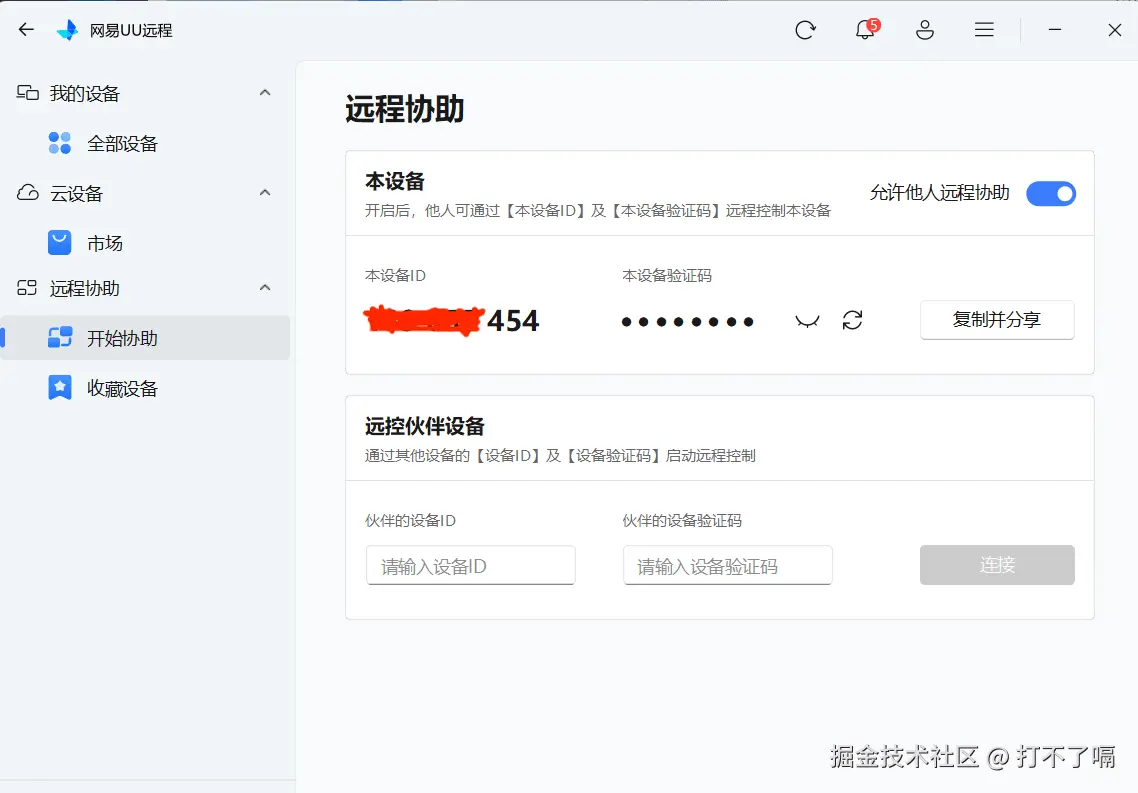Click the 连接 button

(997, 565)
